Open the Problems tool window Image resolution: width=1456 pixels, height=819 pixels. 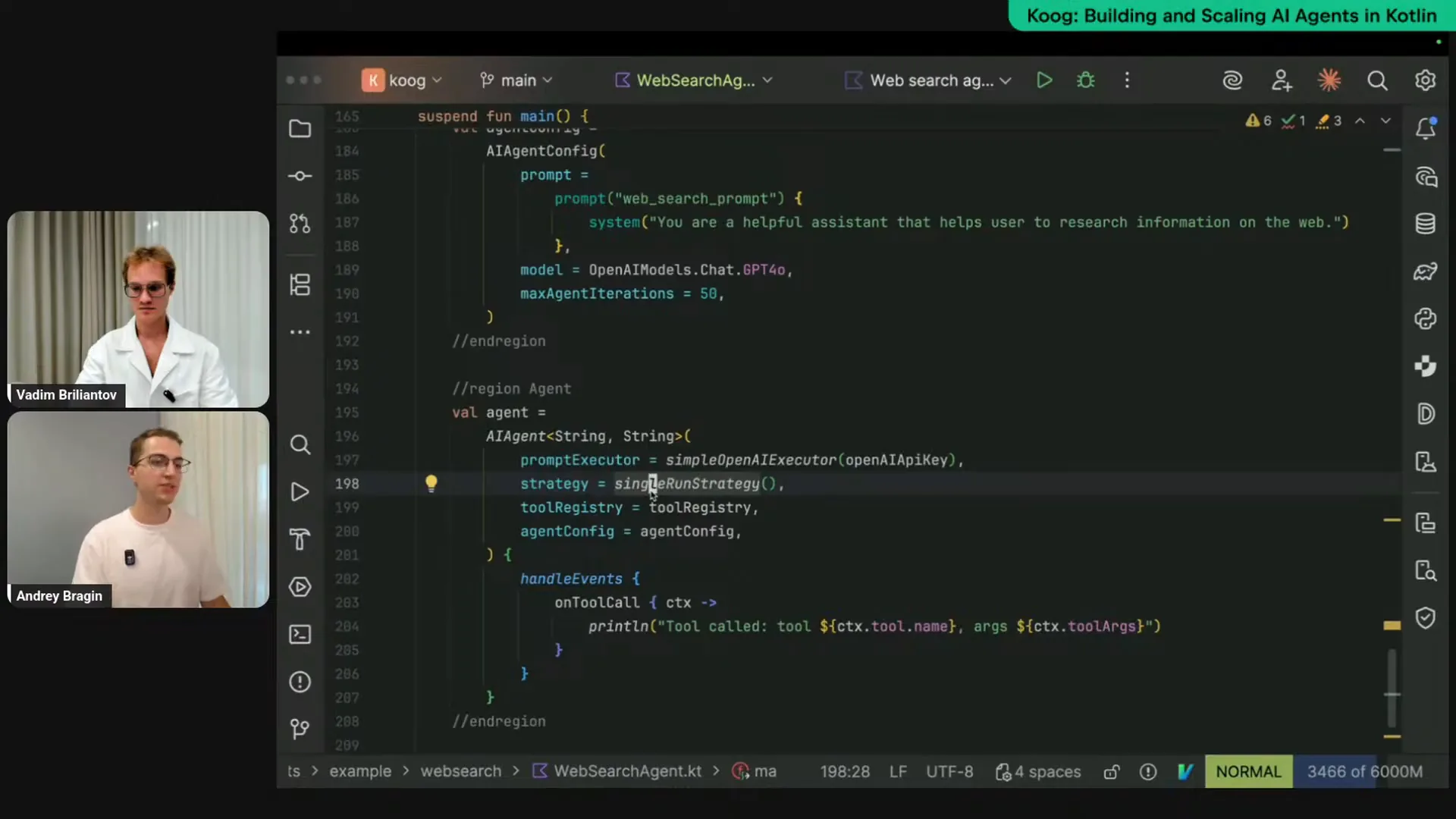coord(300,682)
